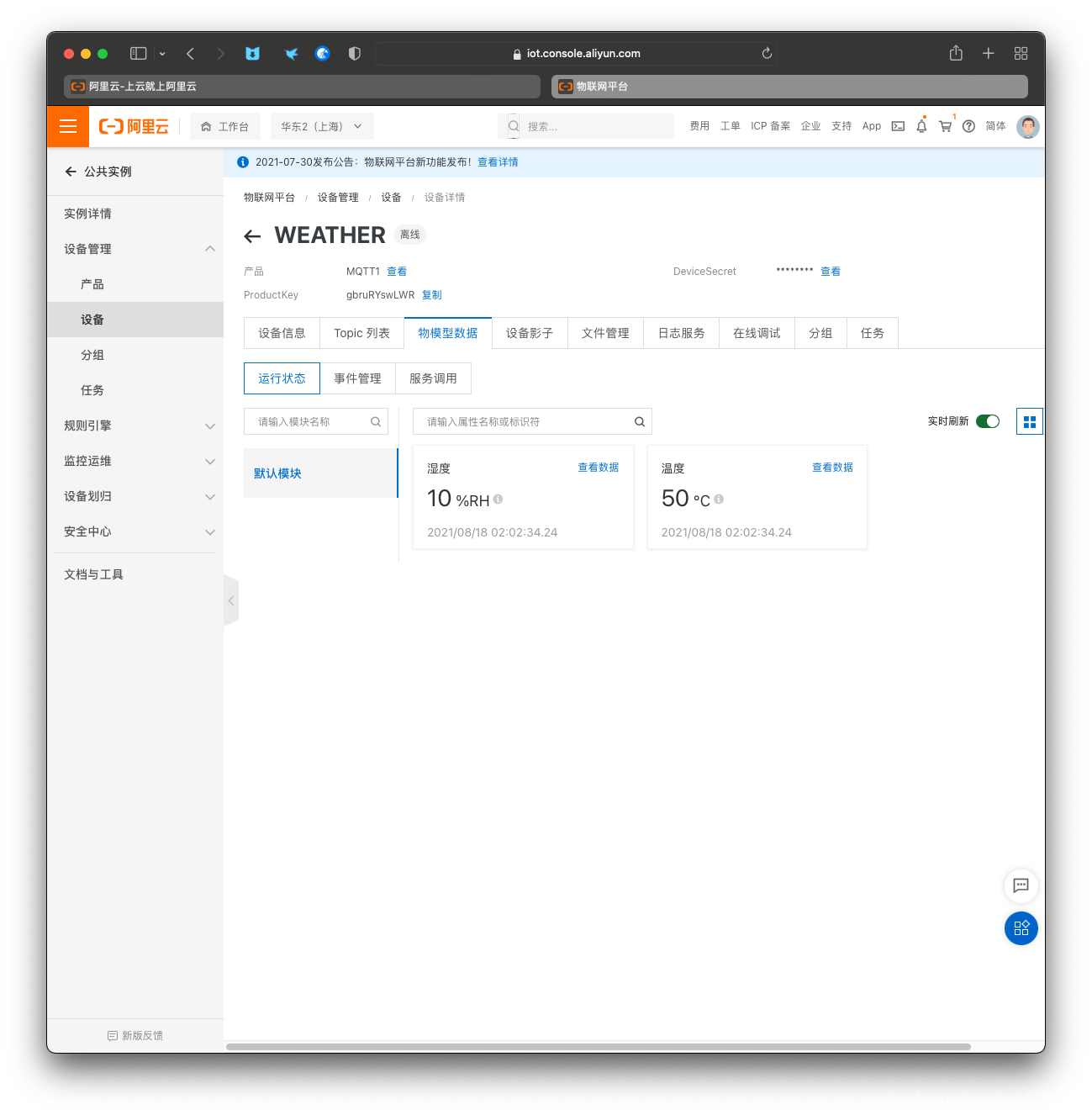The image size is (1092, 1115).
Task: Switch to the 设备影子 tab
Action: click(530, 333)
